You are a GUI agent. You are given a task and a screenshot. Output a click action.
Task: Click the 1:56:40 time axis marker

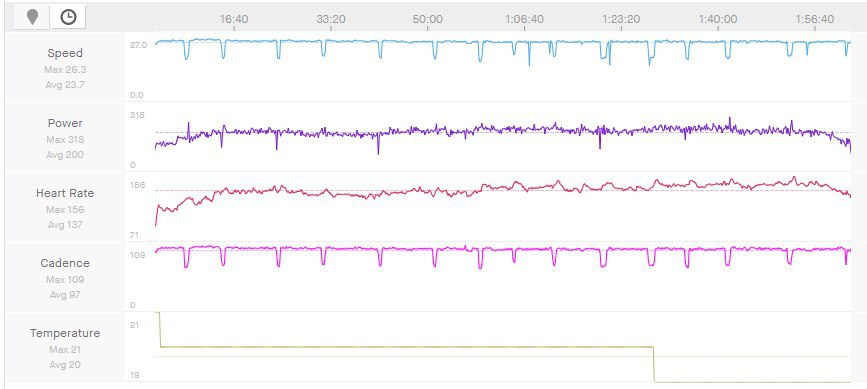point(814,19)
